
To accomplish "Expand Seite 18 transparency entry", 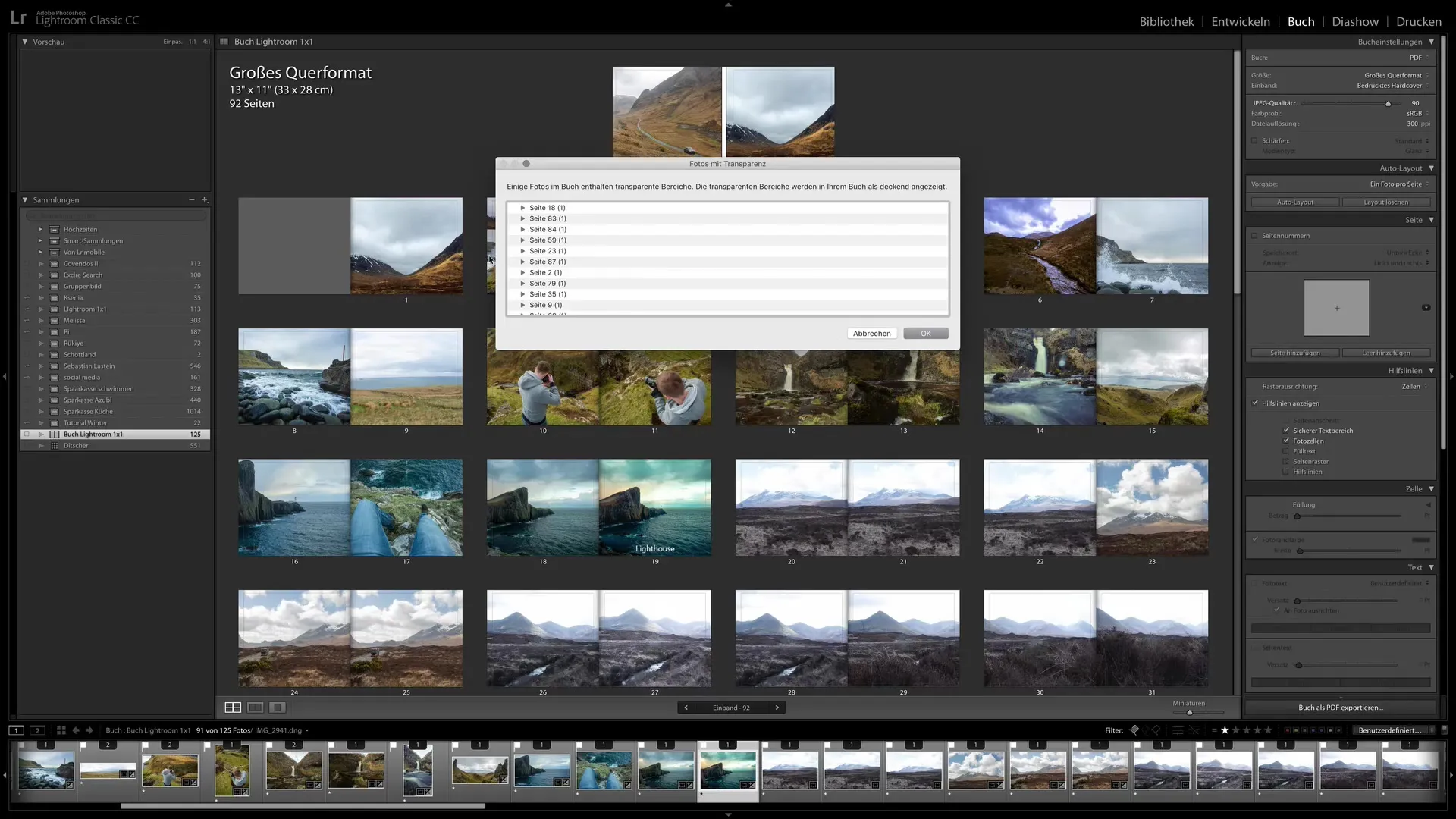I will click(522, 207).
